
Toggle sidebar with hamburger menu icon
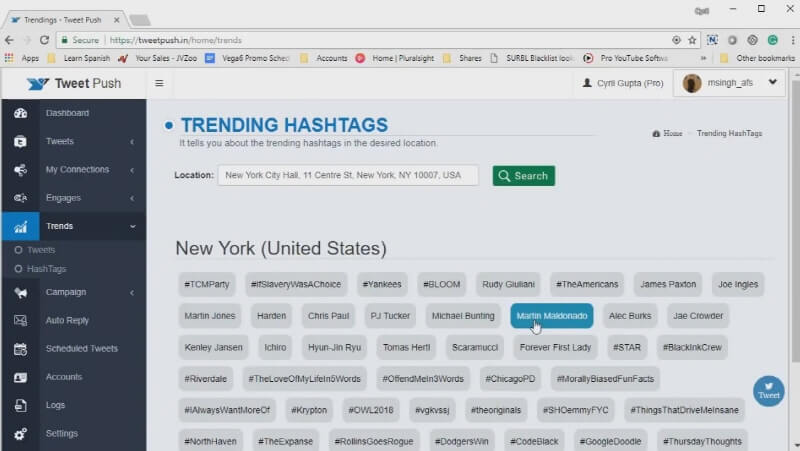(159, 83)
